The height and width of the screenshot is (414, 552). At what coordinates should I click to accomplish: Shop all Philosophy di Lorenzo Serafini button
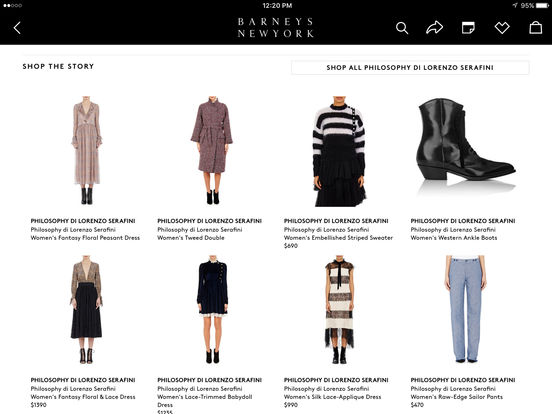click(x=410, y=68)
